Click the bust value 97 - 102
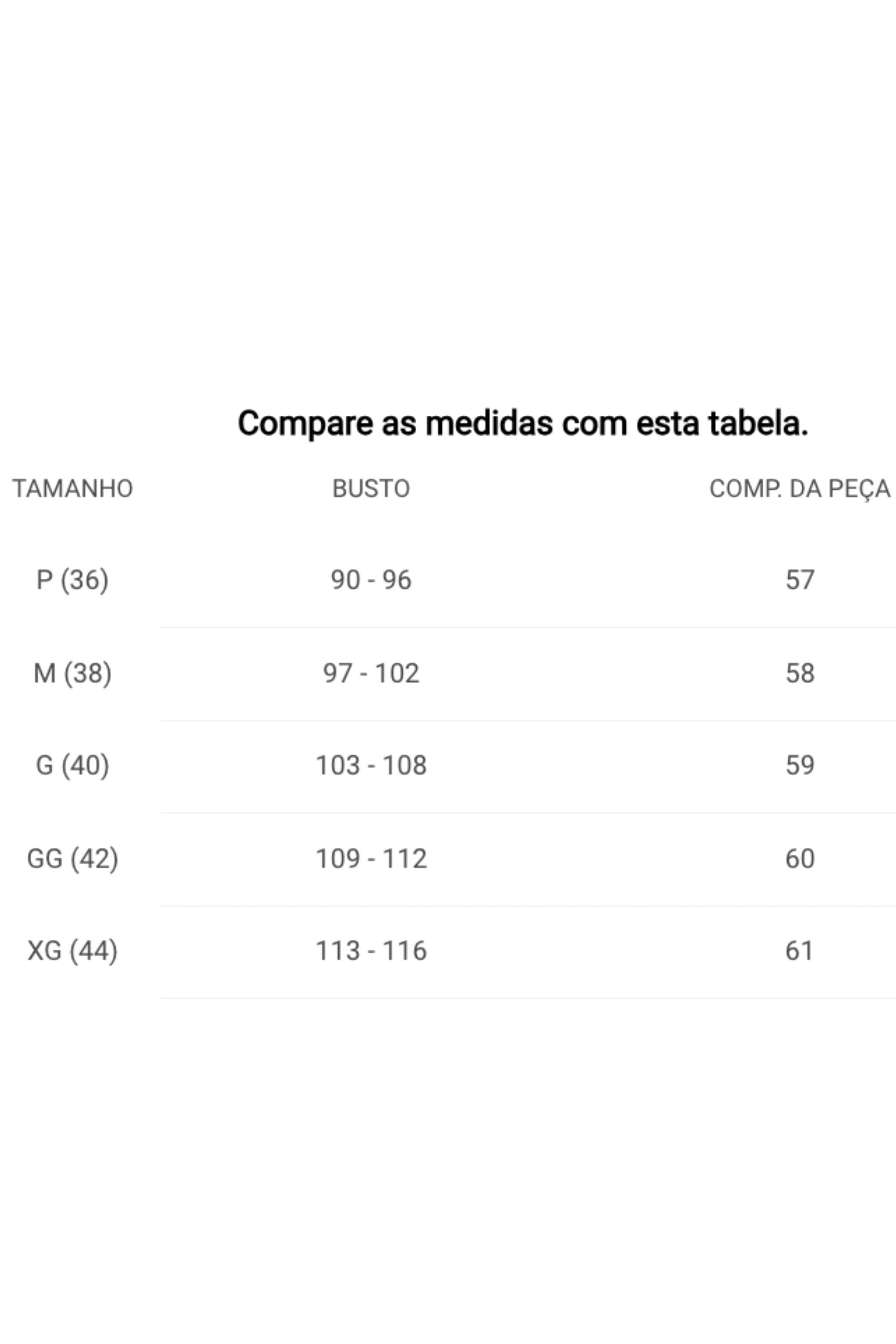Image resolution: width=896 pixels, height=1344 pixels. coord(371,673)
